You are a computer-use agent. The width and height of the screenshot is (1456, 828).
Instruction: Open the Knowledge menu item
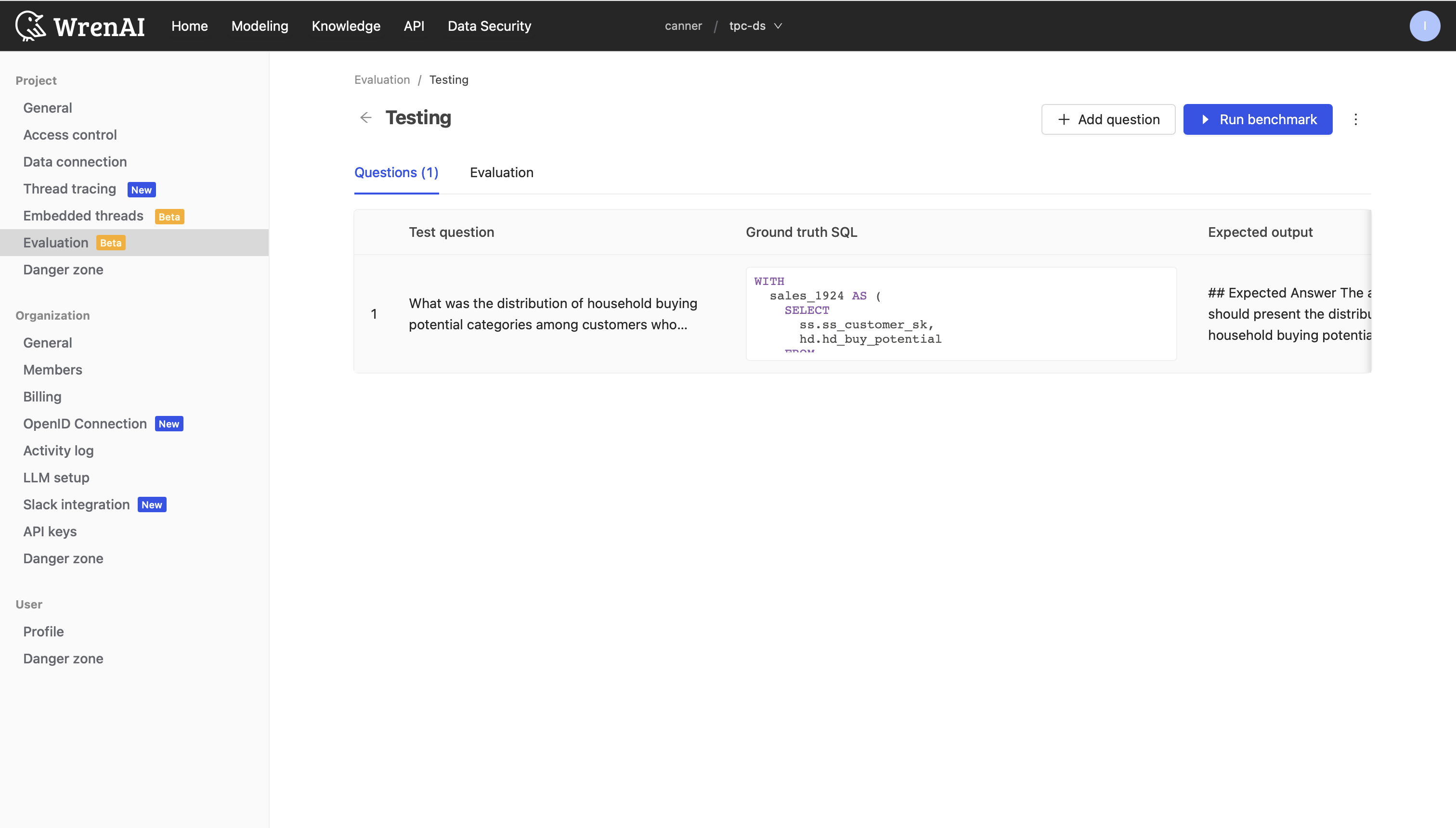(346, 26)
